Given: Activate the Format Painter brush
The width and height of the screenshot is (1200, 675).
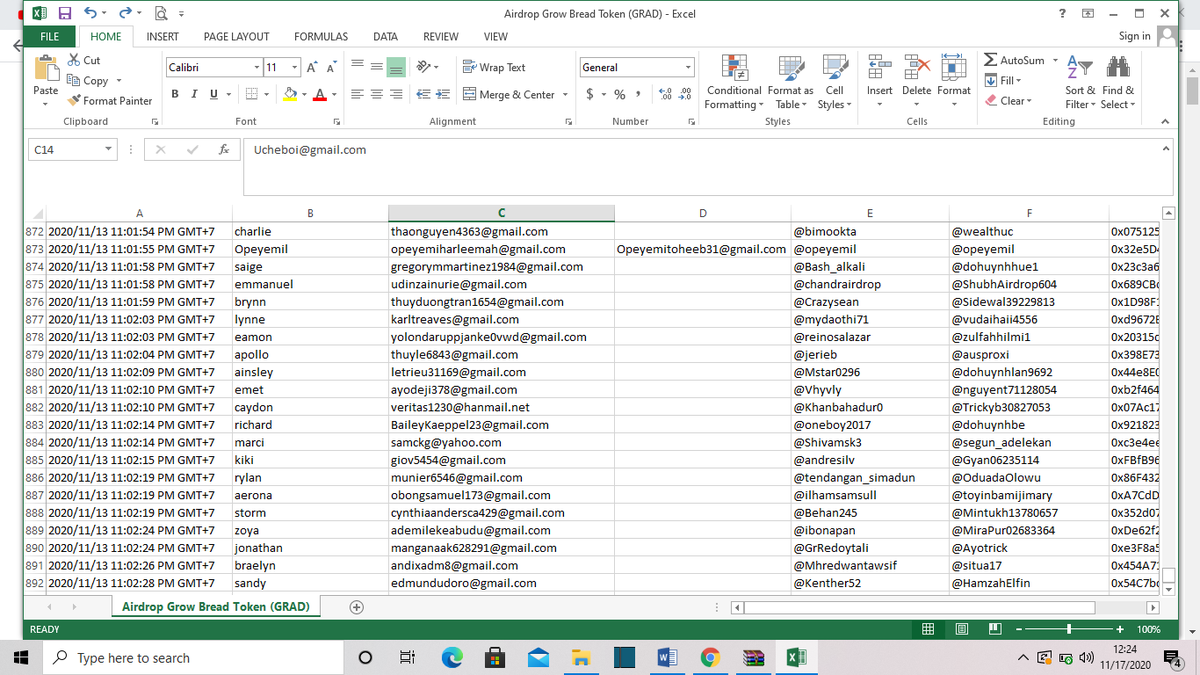Looking at the screenshot, I should 110,100.
